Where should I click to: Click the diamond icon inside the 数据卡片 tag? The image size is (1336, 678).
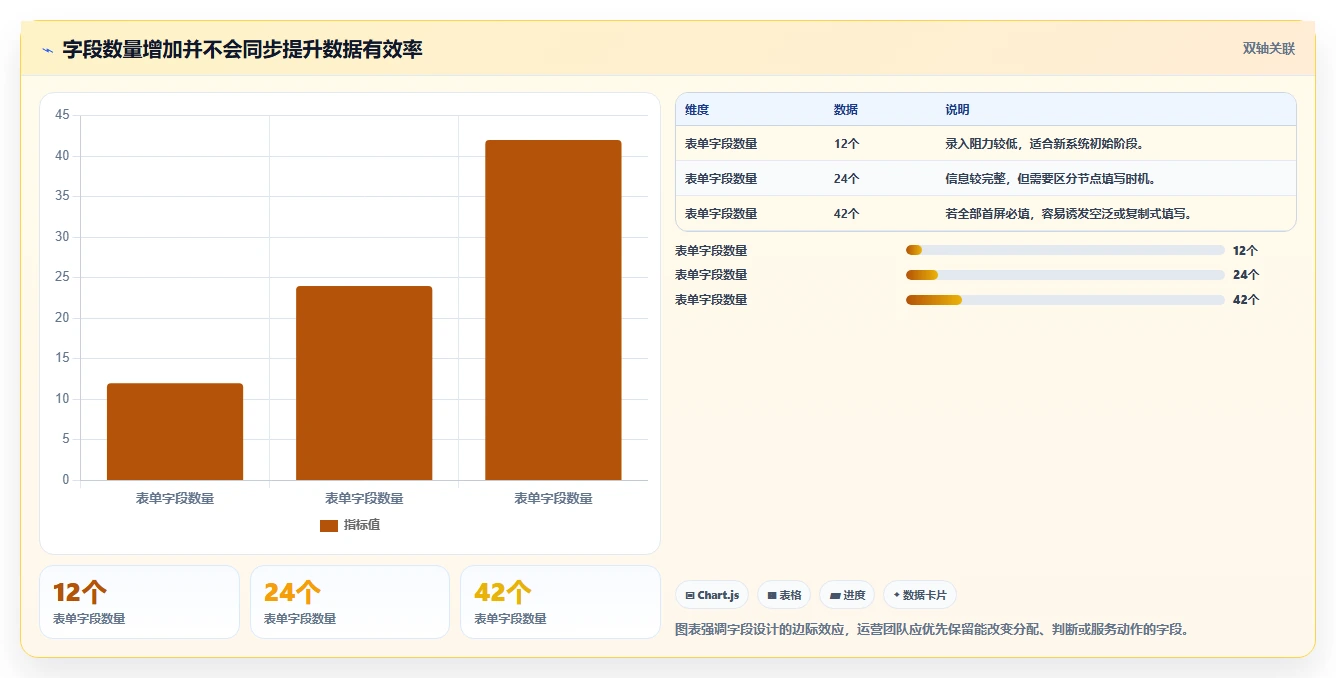pos(897,595)
